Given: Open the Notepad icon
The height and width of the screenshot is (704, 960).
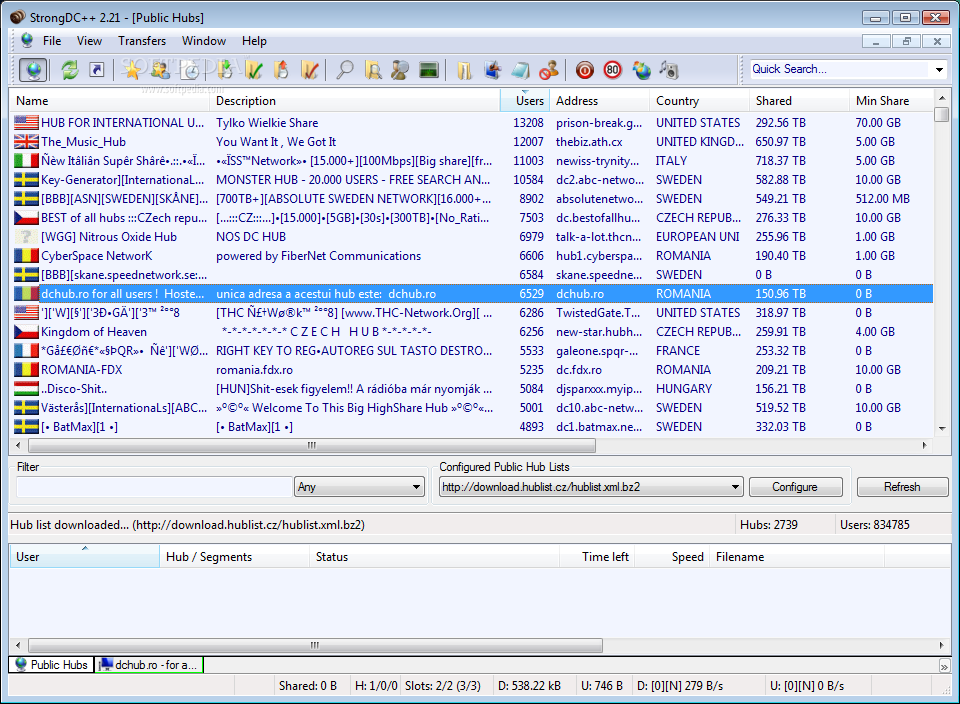Looking at the screenshot, I should (x=520, y=70).
